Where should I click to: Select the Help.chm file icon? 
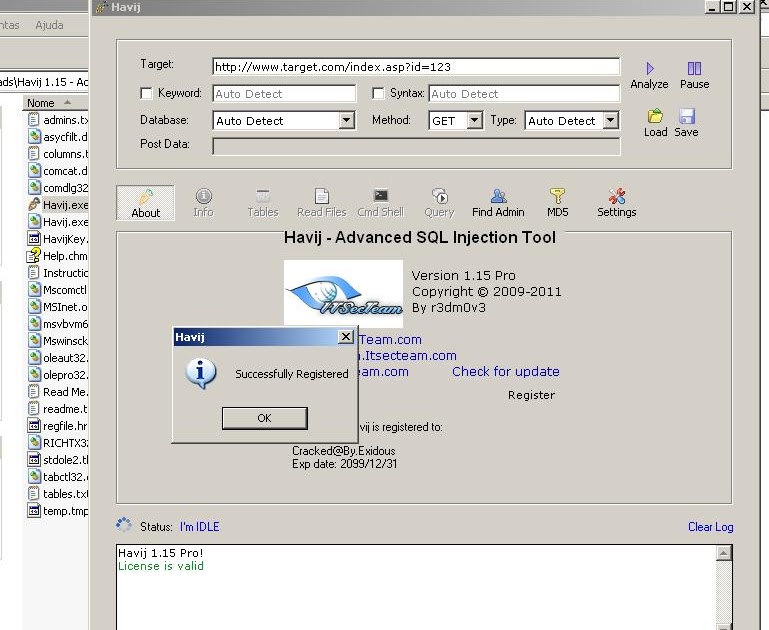[x=33, y=255]
